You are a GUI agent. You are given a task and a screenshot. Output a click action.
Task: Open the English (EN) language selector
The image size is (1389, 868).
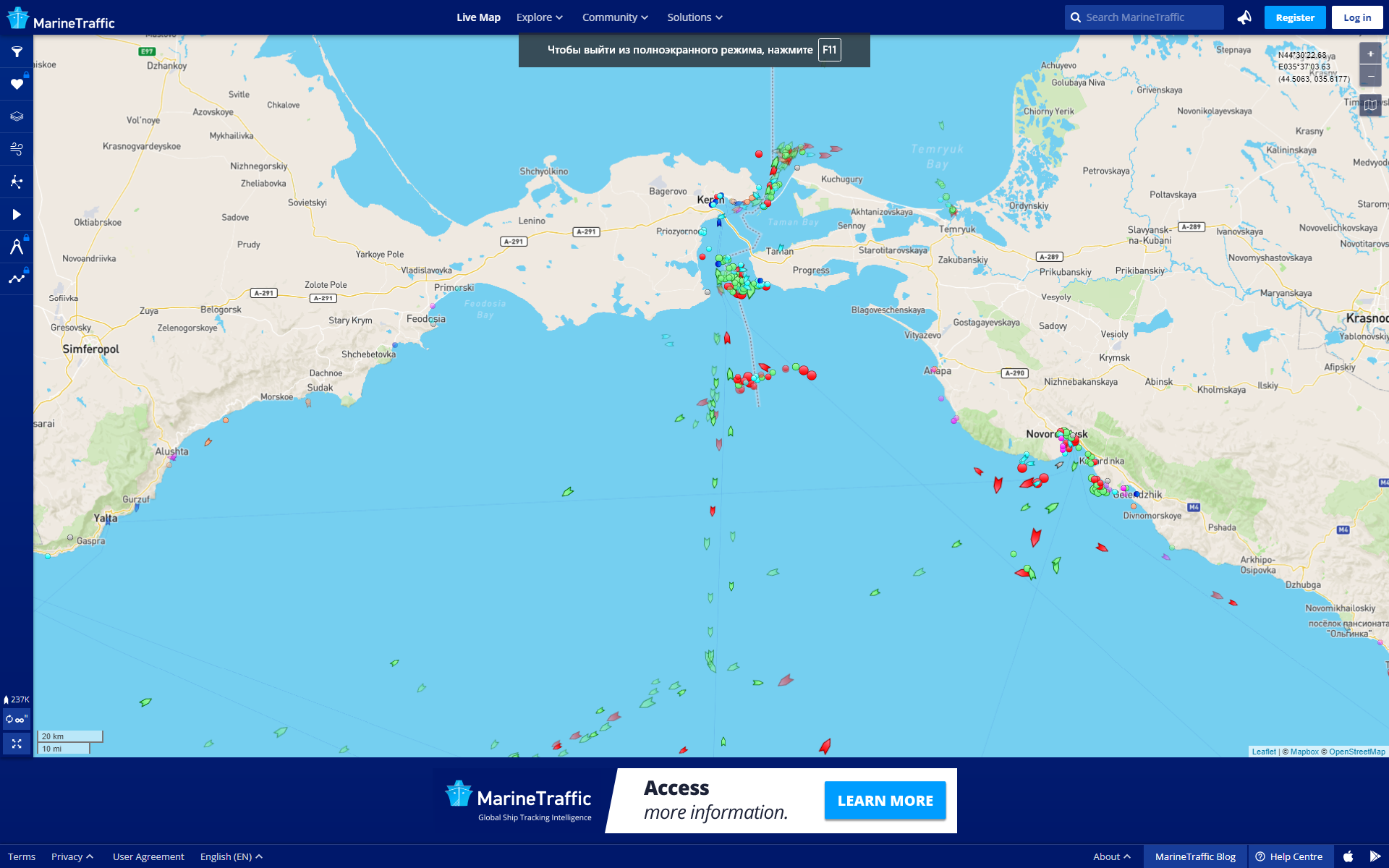point(231,856)
